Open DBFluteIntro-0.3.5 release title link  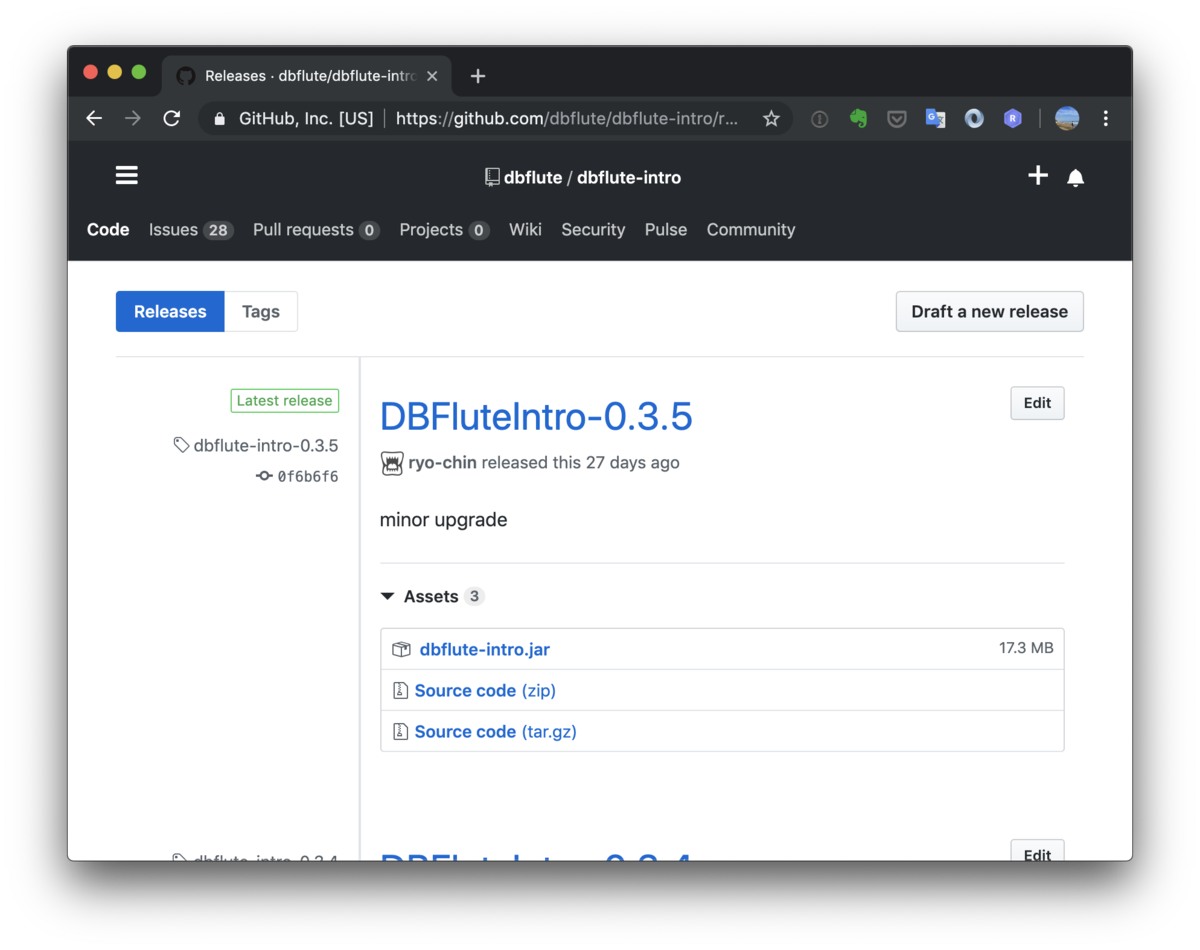click(x=536, y=416)
